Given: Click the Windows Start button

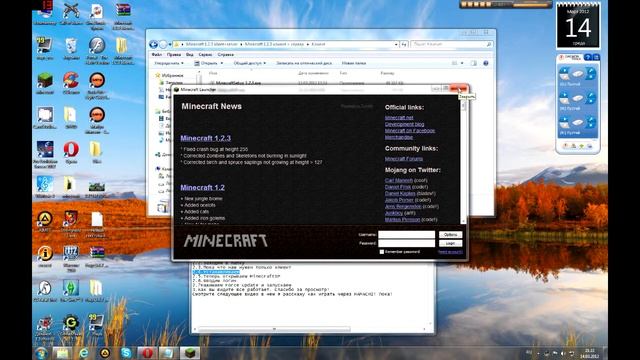Looking at the screenshot, I should [x=41, y=353].
